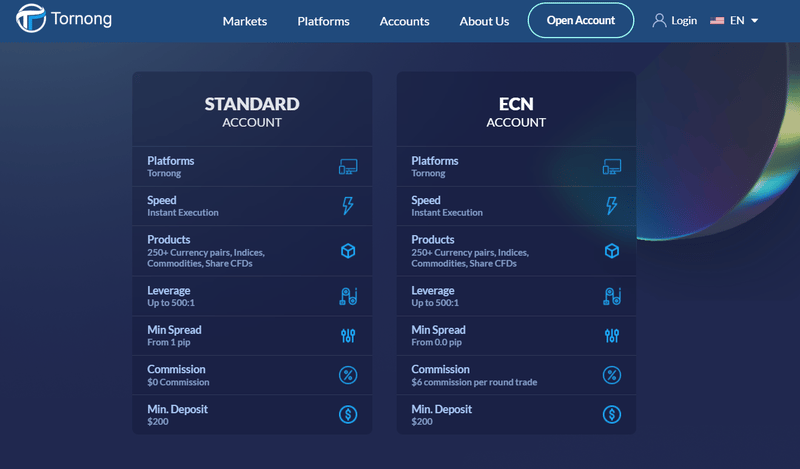The width and height of the screenshot is (800, 469).
Task: Click Speed lightning icon in ECN account
Action: coord(612,206)
